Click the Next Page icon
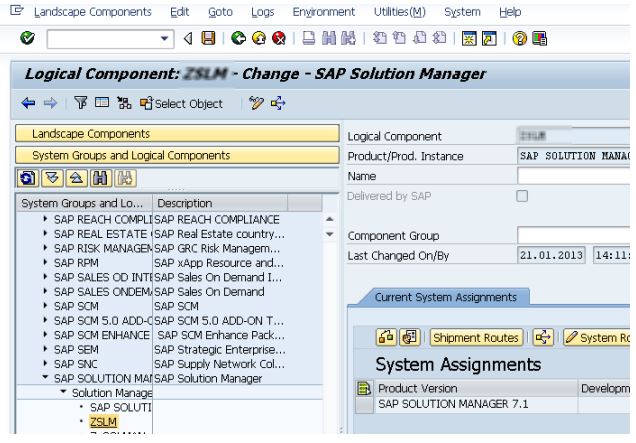The height and width of the screenshot is (443, 636). [419, 39]
